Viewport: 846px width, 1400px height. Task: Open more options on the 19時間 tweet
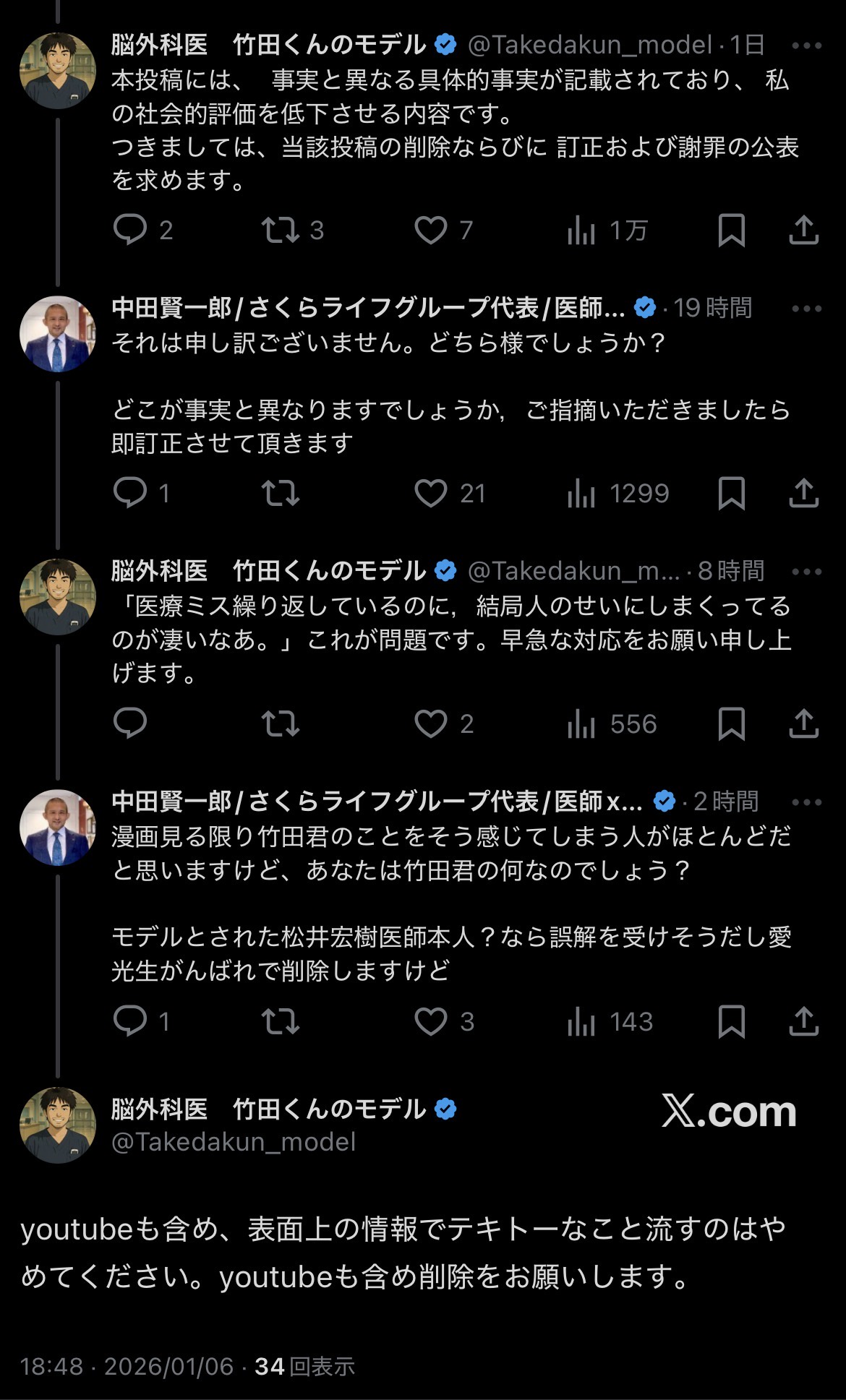pos(806,309)
